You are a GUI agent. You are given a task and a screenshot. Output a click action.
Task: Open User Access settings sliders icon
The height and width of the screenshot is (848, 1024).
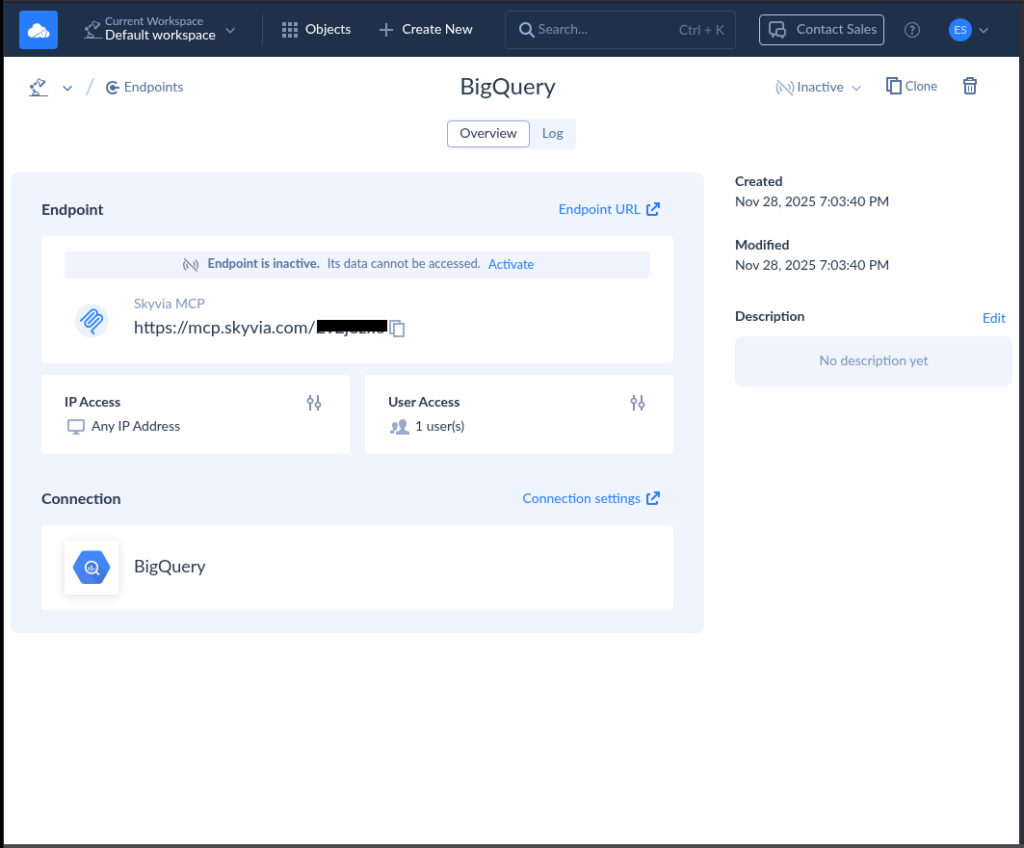pyautogui.click(x=637, y=402)
